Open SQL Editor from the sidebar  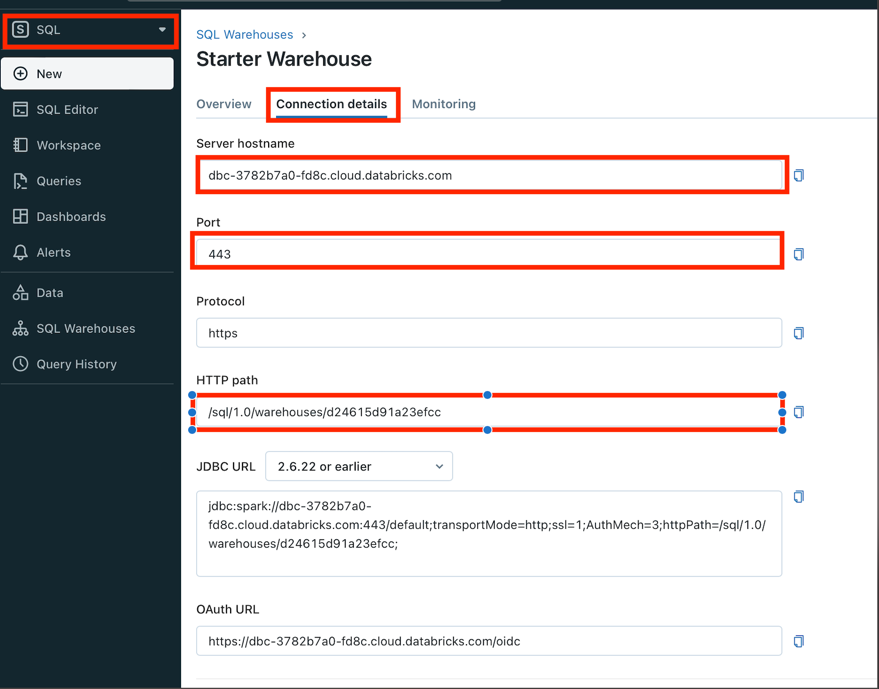tap(67, 110)
